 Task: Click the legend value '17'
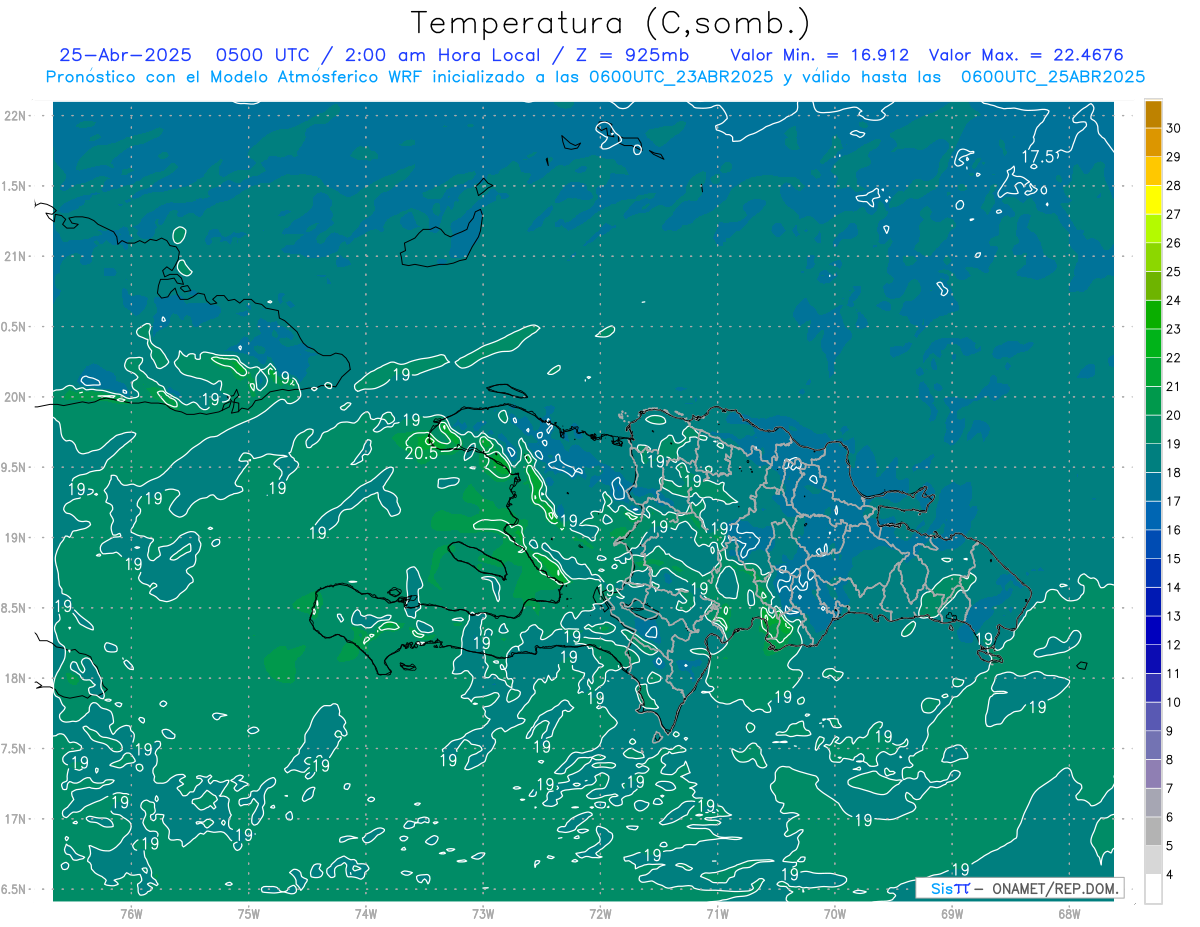(1173, 502)
